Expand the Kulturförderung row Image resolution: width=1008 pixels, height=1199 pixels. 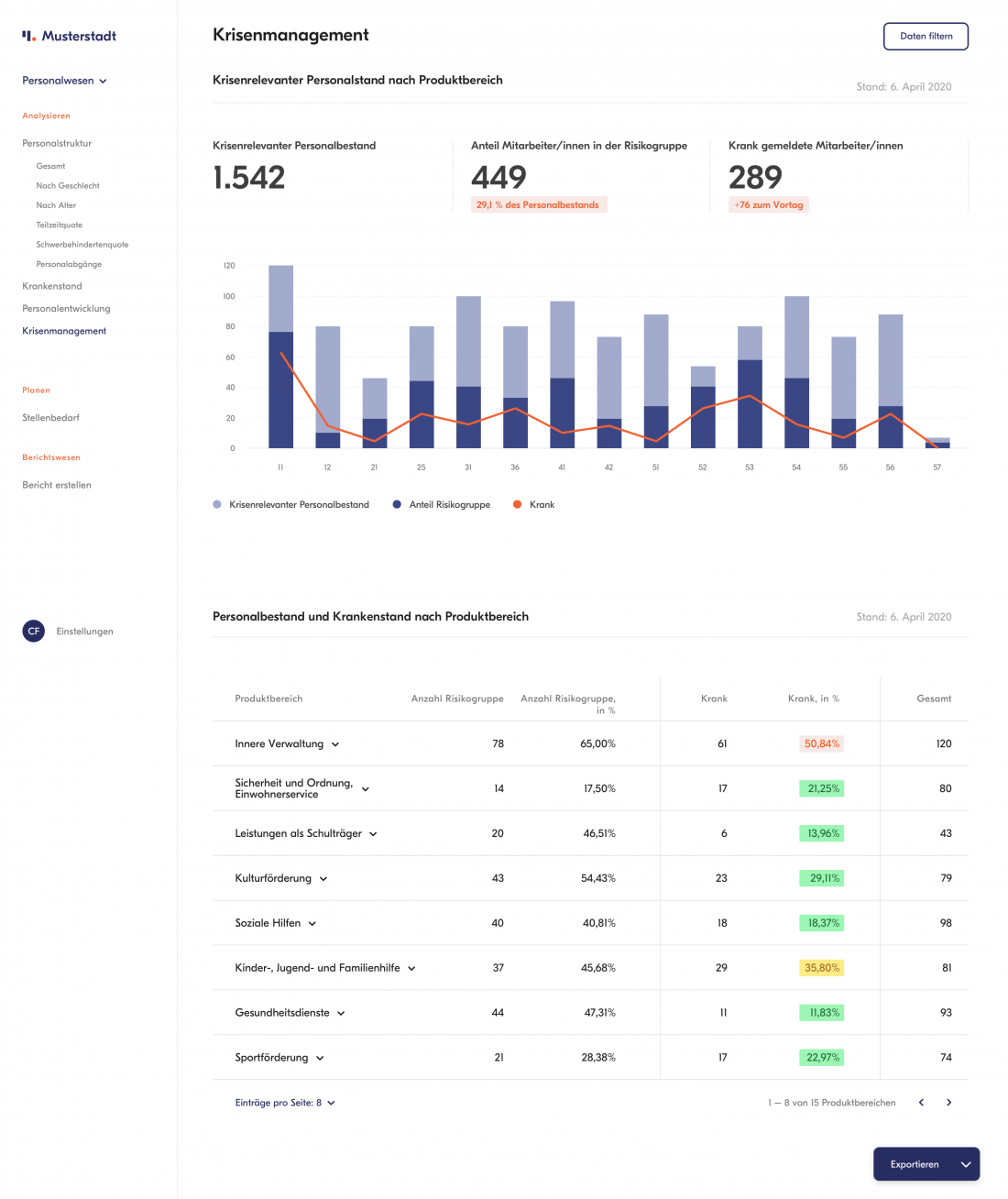coord(323,879)
